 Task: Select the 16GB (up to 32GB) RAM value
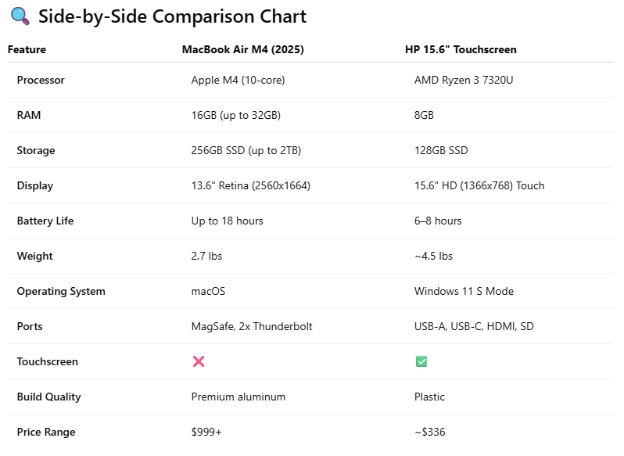tap(236, 115)
